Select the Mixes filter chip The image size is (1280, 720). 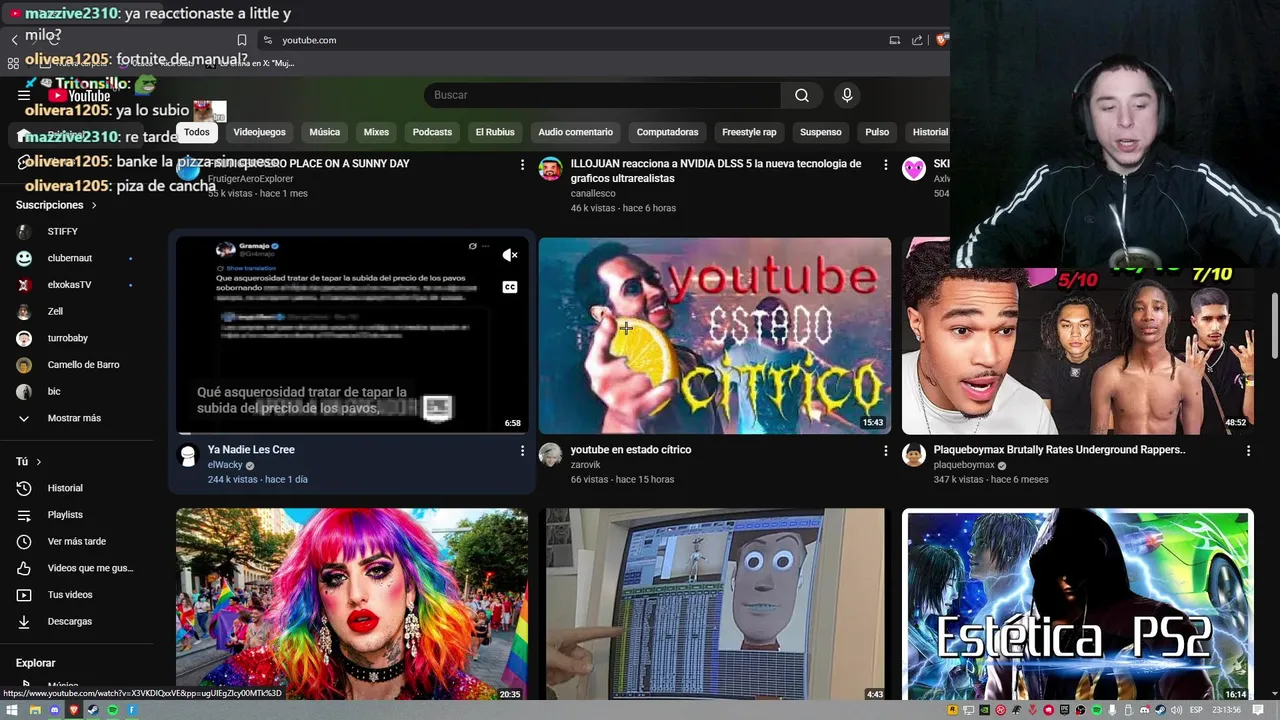click(376, 132)
